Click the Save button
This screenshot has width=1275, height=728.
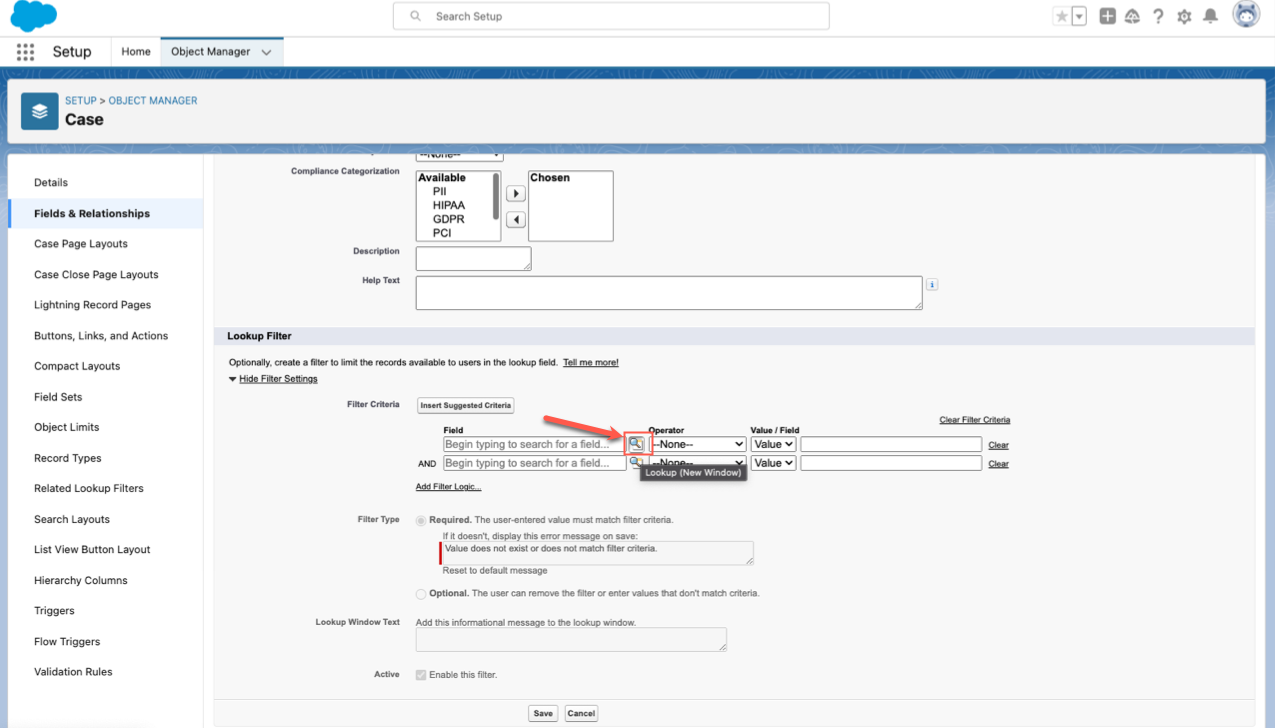coord(543,713)
